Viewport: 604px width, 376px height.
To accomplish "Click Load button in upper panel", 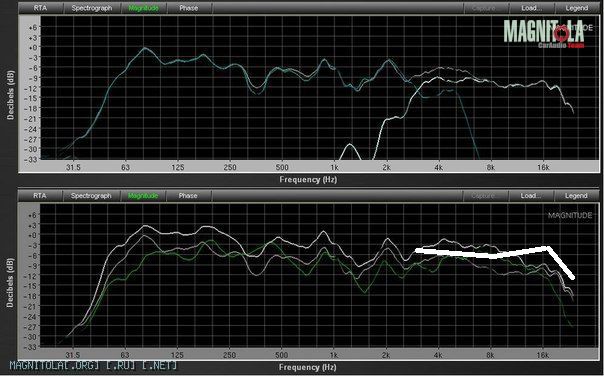I will pos(532,8).
